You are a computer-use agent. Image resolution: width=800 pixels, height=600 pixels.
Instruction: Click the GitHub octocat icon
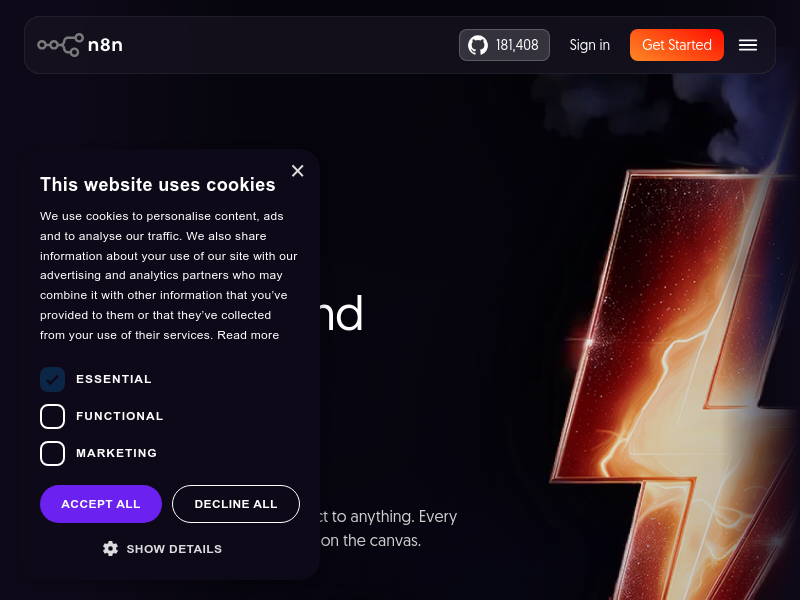[478, 45]
